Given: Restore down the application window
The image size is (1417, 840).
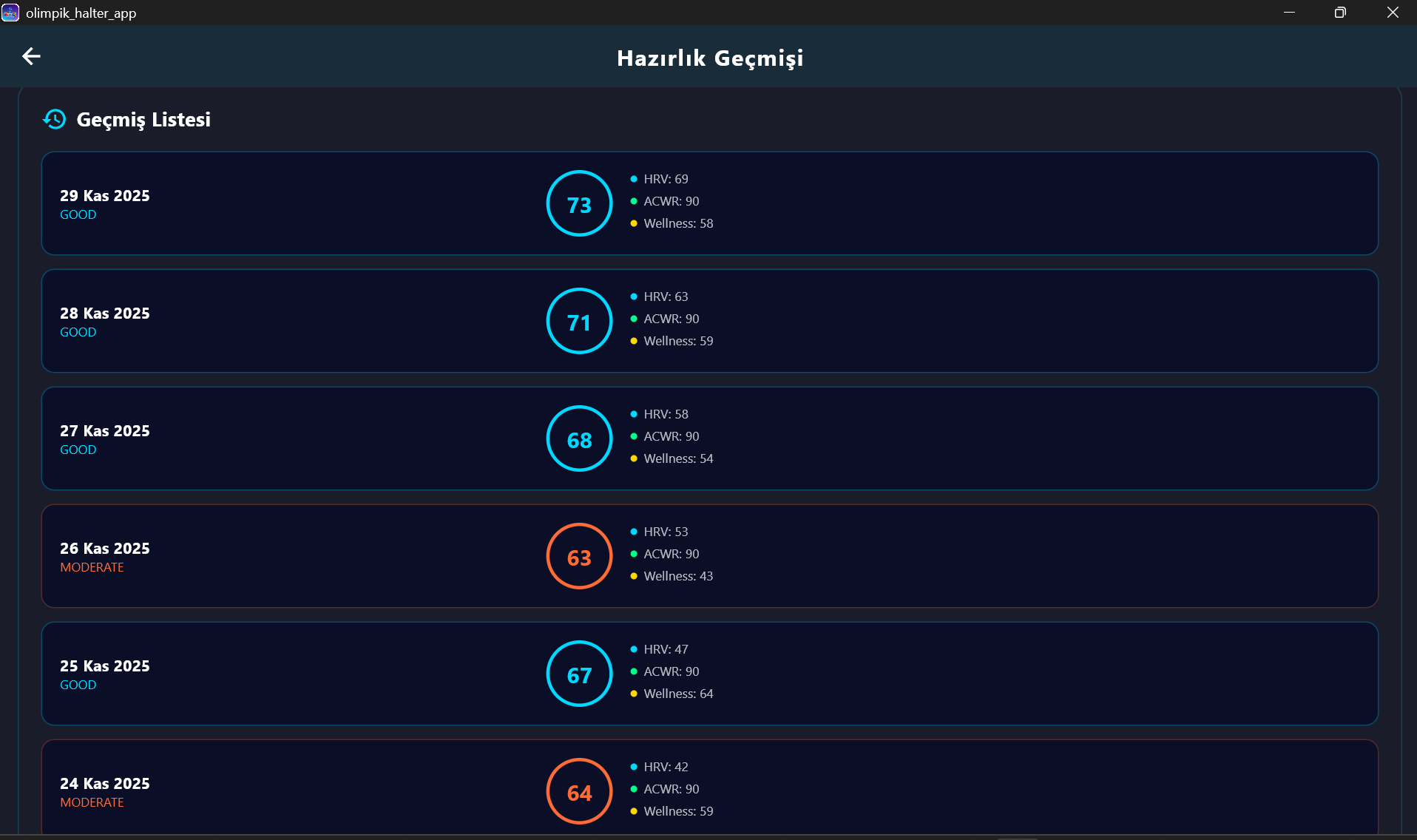Looking at the screenshot, I should [1340, 13].
